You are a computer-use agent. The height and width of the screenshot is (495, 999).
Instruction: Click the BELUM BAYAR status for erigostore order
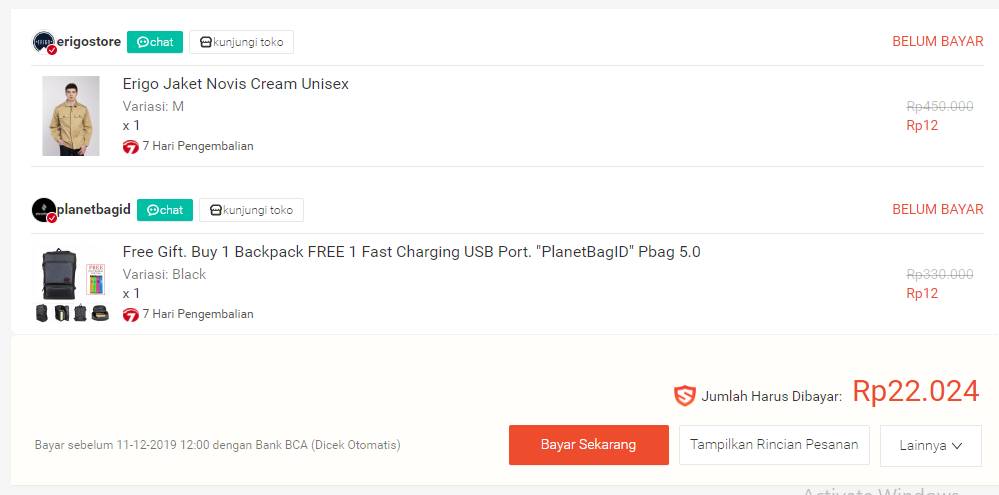(x=937, y=42)
